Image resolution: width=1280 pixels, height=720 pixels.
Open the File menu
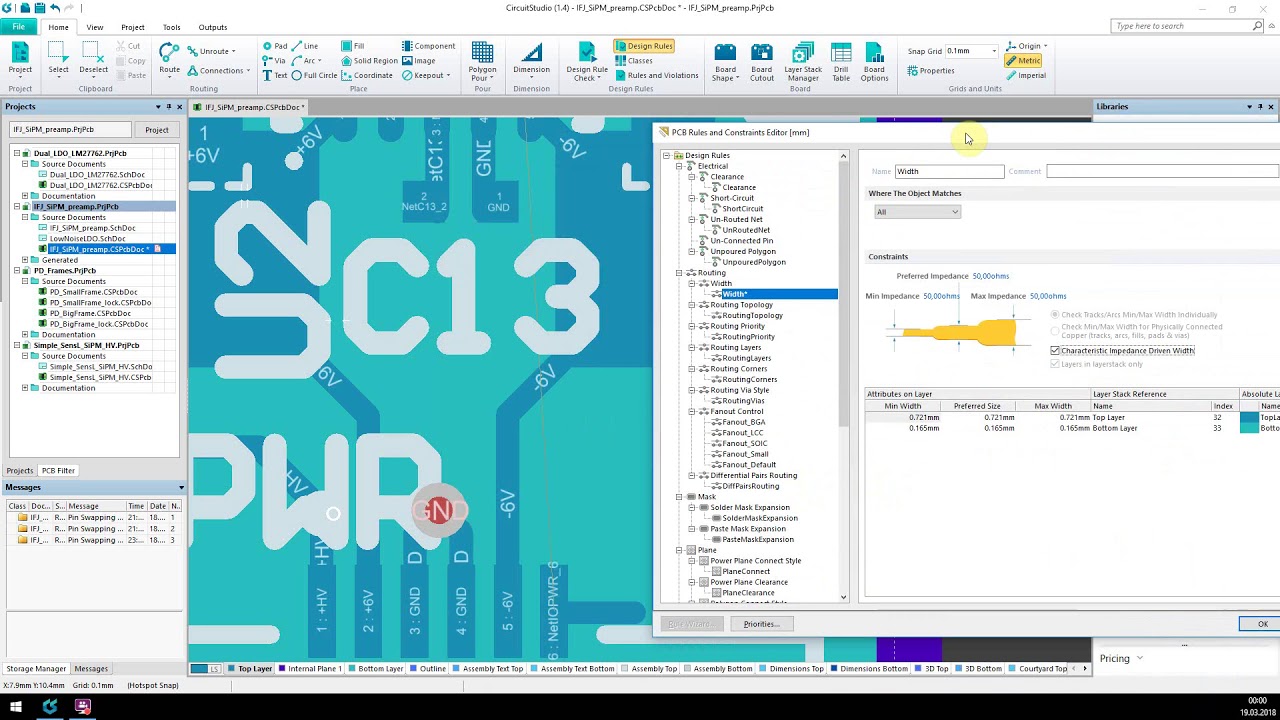tap(19, 27)
